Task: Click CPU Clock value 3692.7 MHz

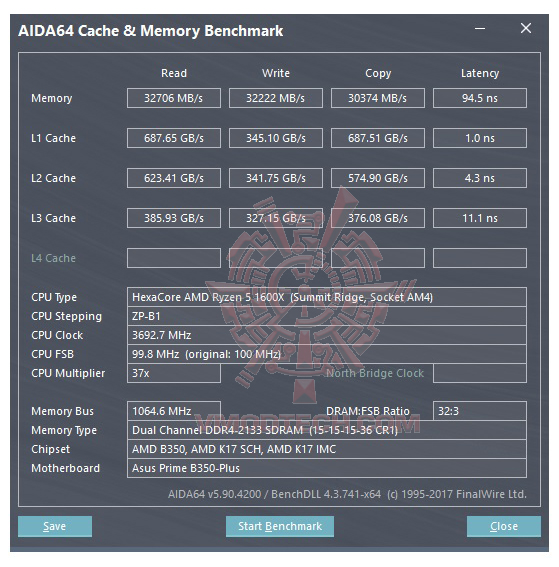Action: tap(327, 335)
